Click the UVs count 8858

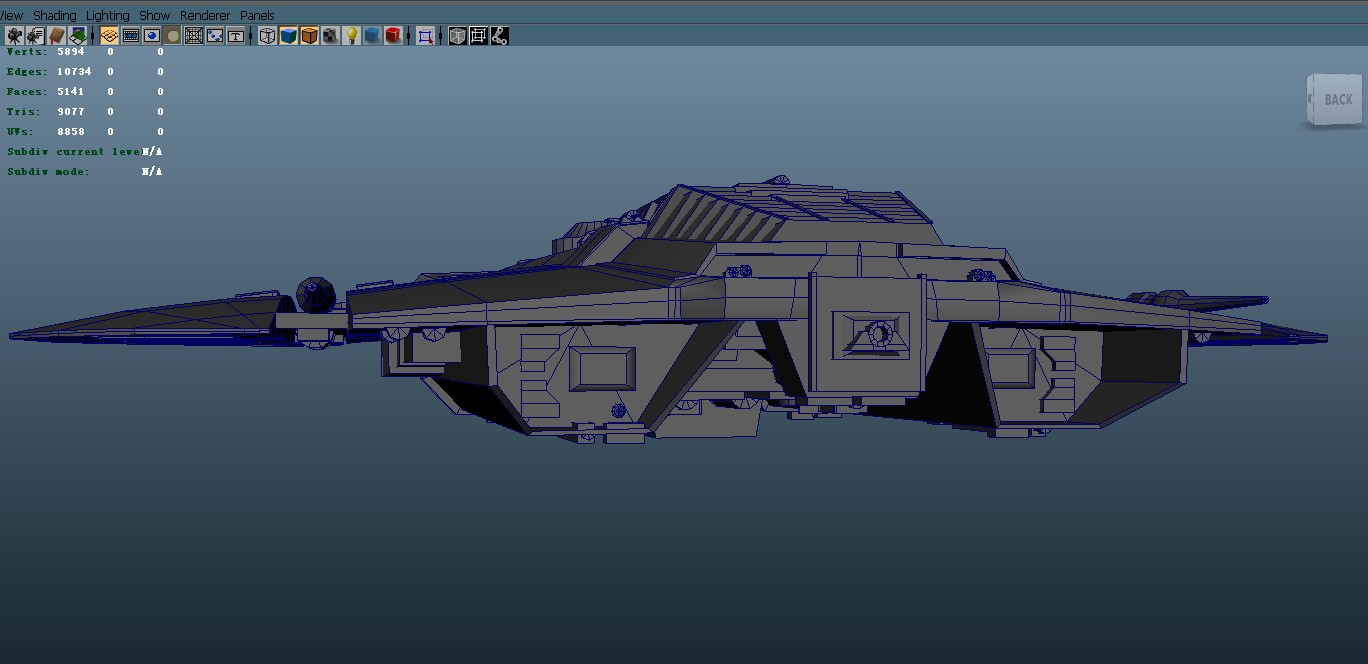71,132
